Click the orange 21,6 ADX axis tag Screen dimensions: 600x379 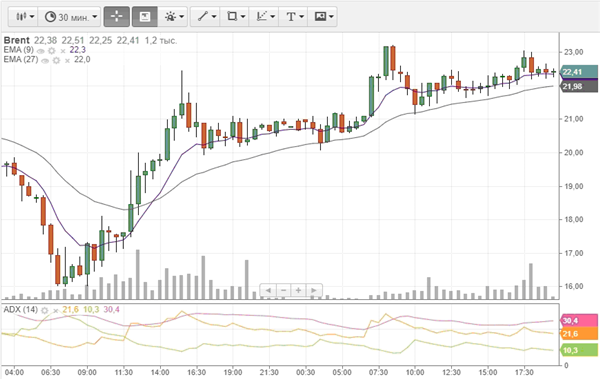[579, 334]
